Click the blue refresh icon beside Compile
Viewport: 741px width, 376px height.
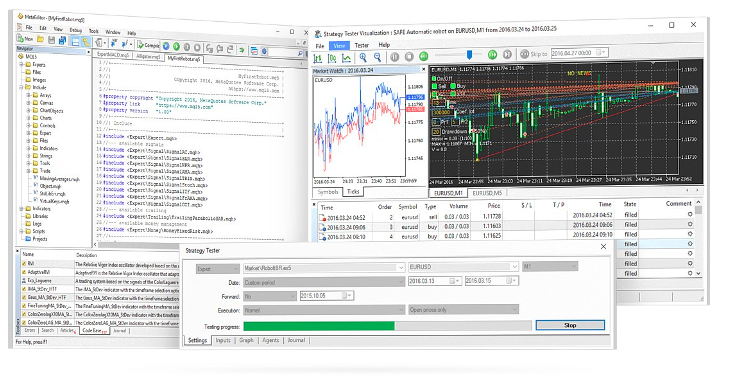pyautogui.click(x=166, y=46)
